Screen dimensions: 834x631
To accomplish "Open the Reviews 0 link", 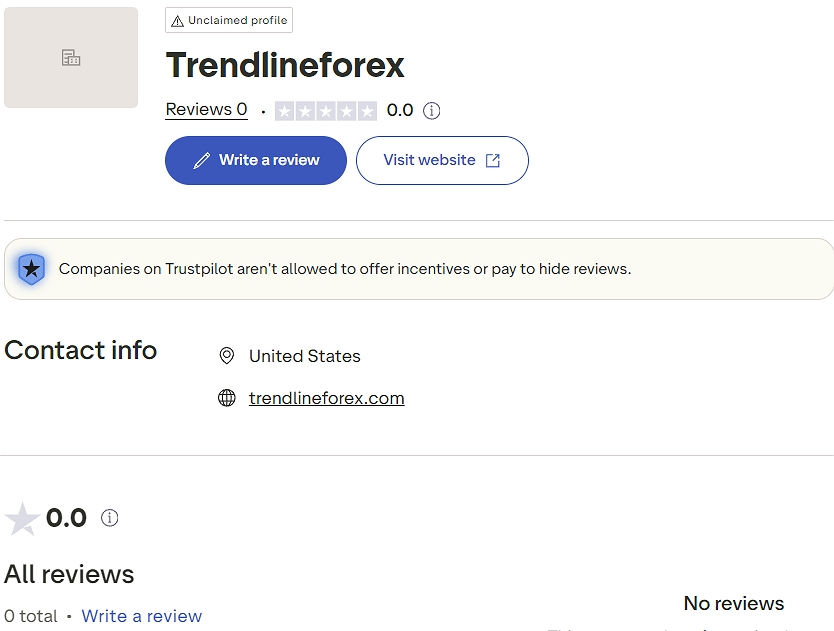I will click(206, 110).
